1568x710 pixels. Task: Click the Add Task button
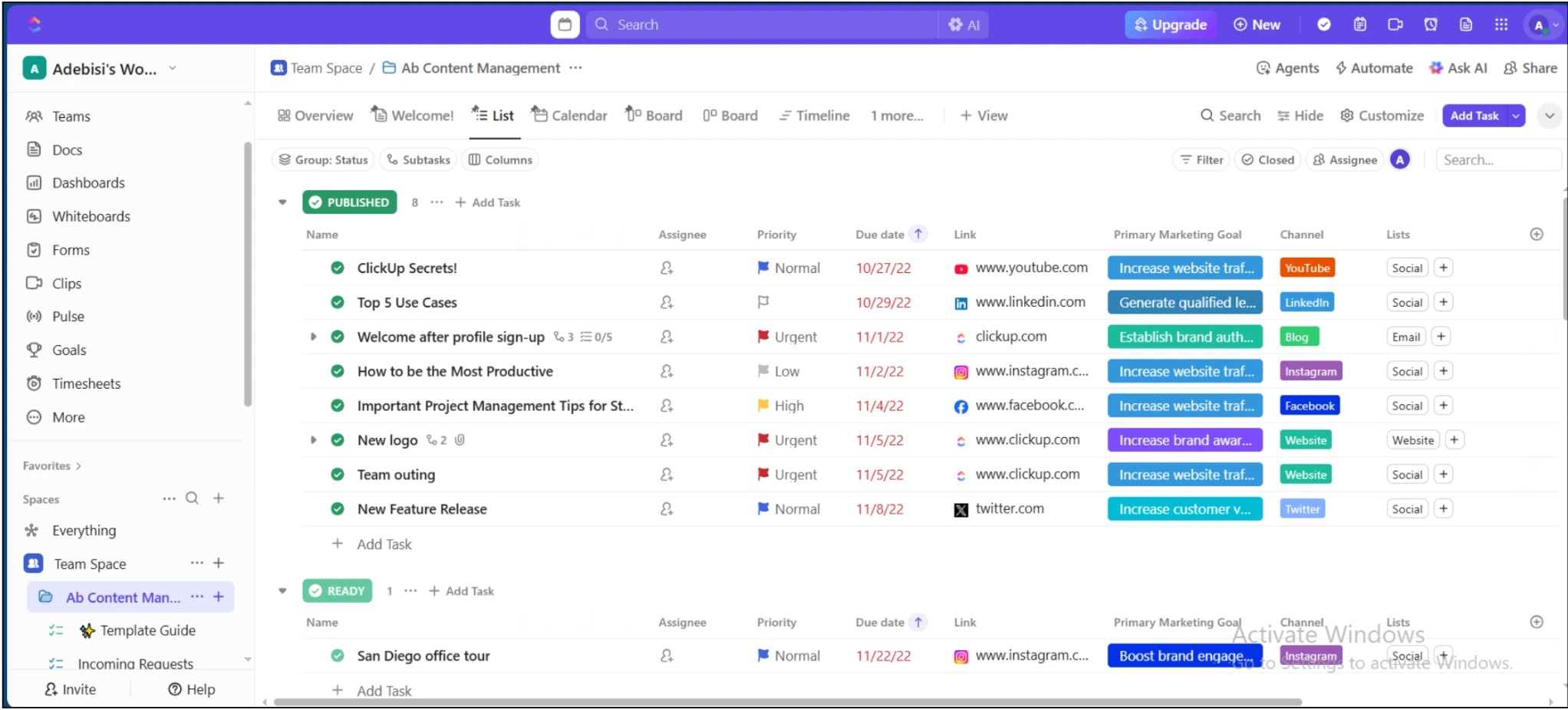pos(1474,115)
